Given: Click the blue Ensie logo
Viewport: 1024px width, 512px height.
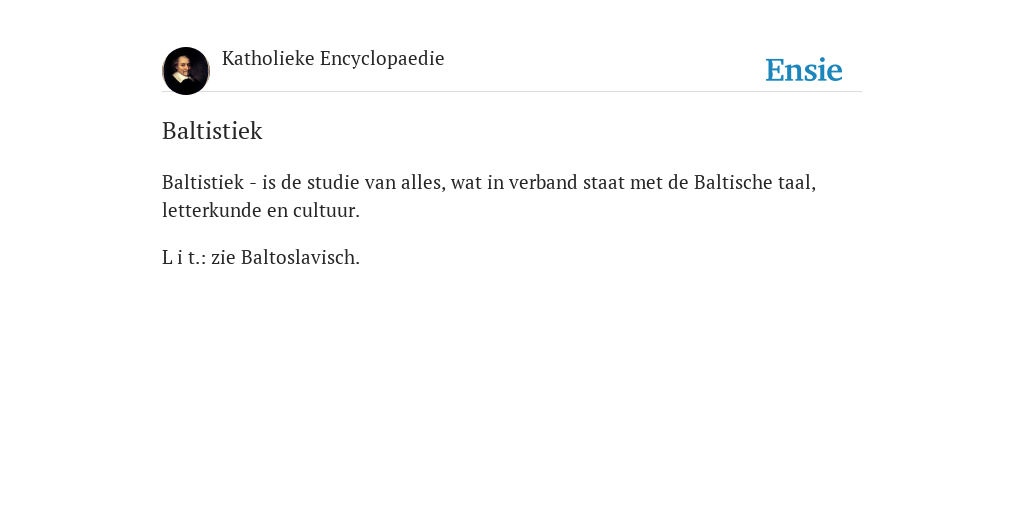Looking at the screenshot, I should (x=804, y=70).
